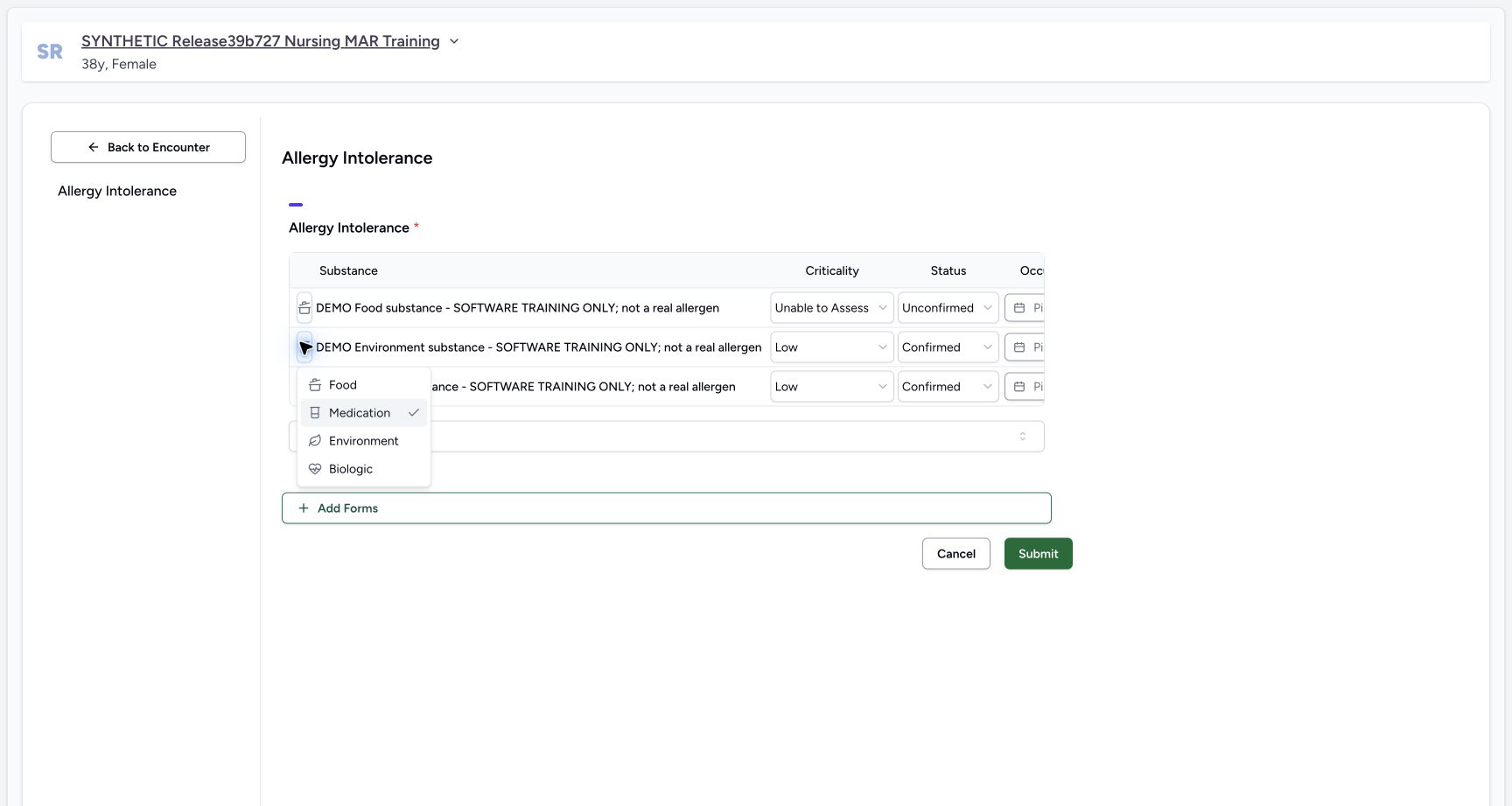This screenshot has width=1512, height=806.
Task: Choose Biologic in category menu
Action: pyautogui.click(x=363, y=469)
